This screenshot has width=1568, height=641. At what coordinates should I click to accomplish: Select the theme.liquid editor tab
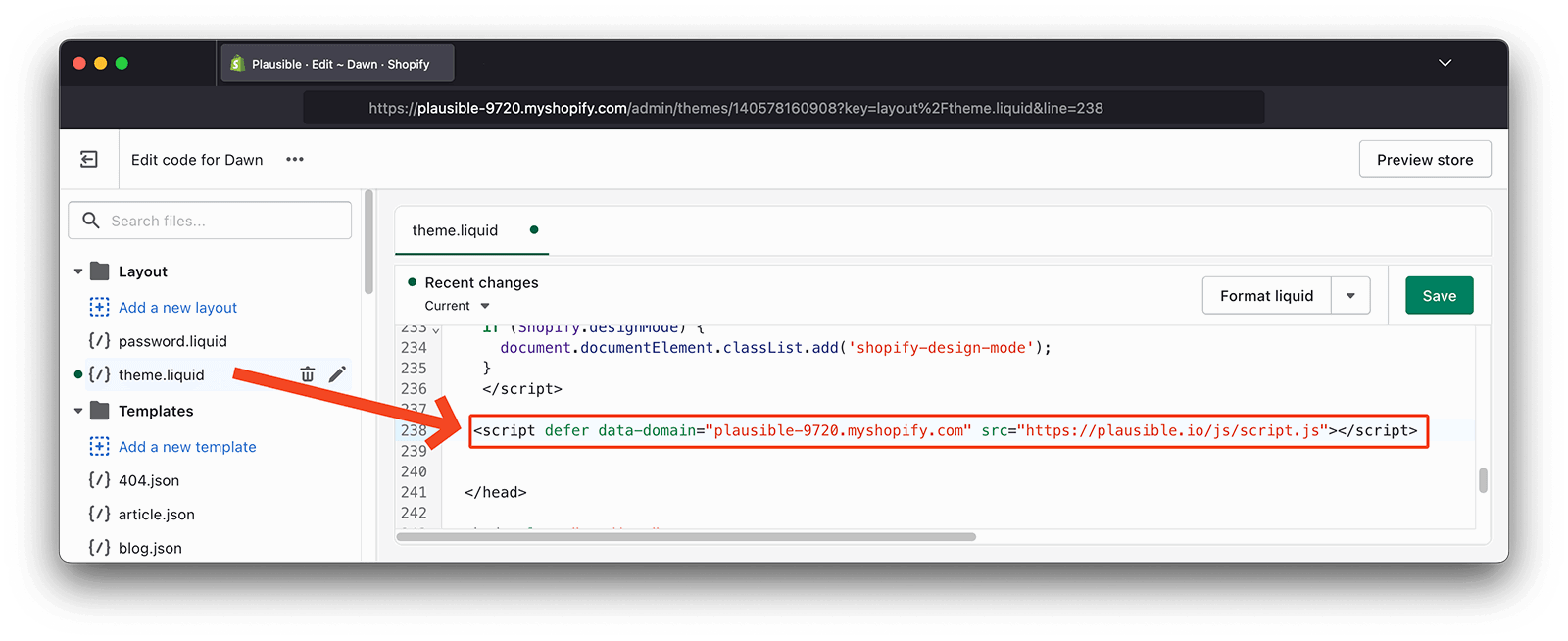pyautogui.click(x=455, y=230)
